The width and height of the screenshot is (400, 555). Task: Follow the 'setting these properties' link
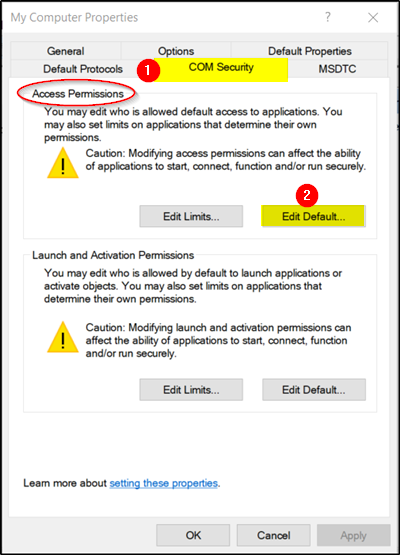[164, 483]
